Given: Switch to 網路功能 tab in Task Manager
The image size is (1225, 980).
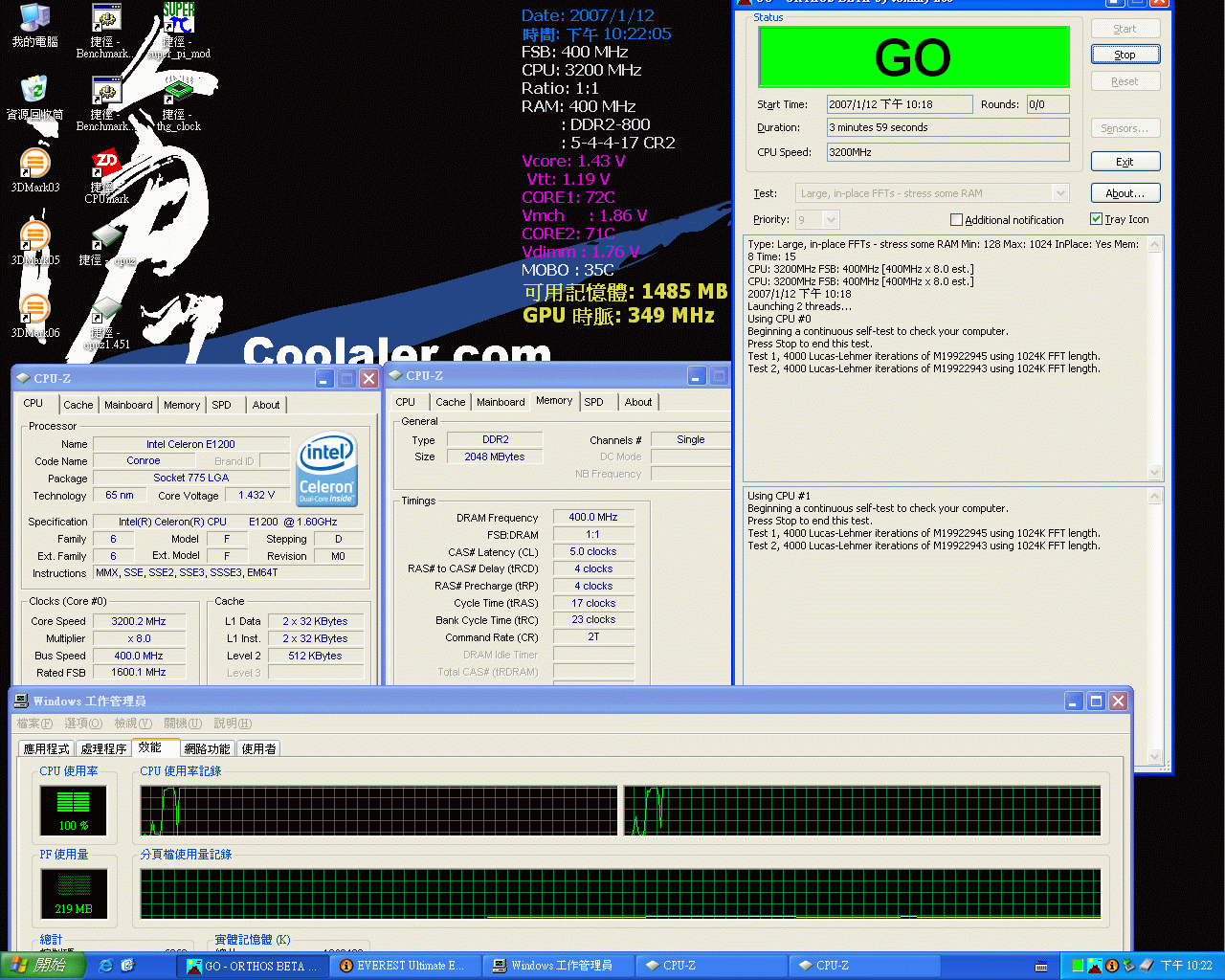Looking at the screenshot, I should 207,748.
